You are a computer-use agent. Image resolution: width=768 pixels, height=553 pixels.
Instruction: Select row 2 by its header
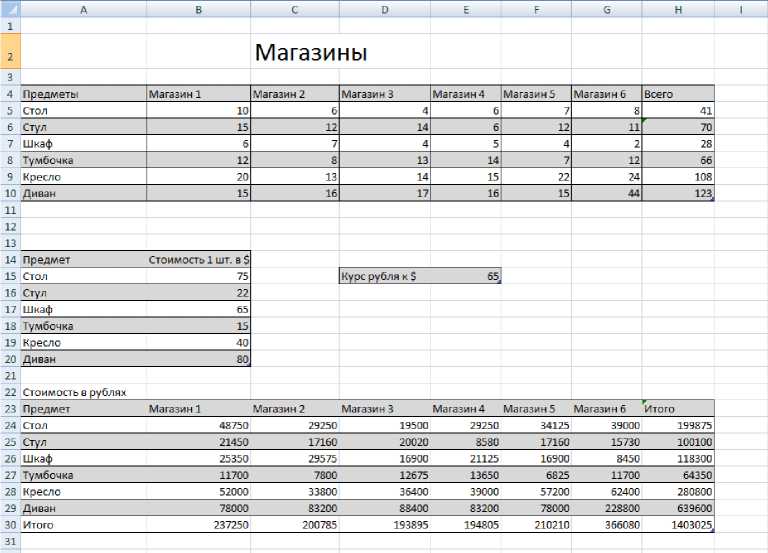click(9, 51)
